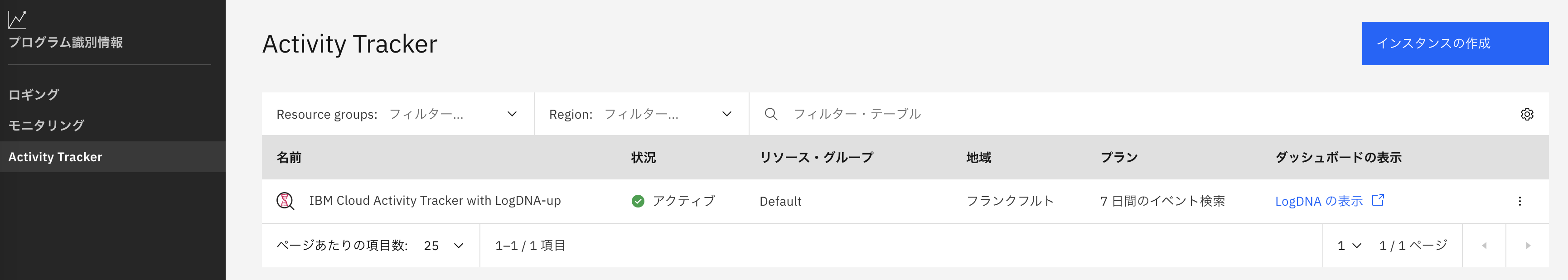Expand the Region filter dropdown
This screenshot has height=280, width=1568.
[726, 114]
